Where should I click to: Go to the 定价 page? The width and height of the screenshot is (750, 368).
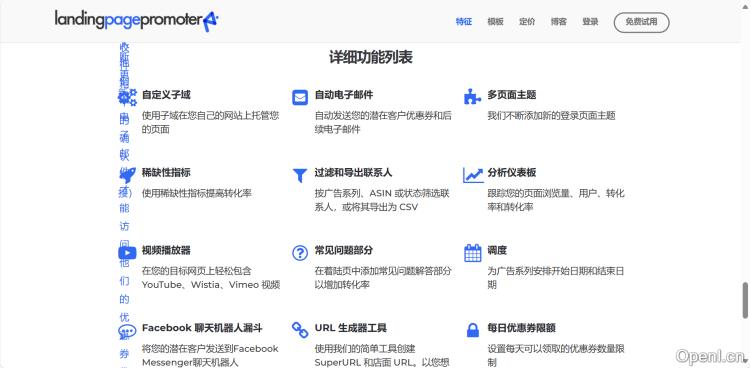pos(527,22)
